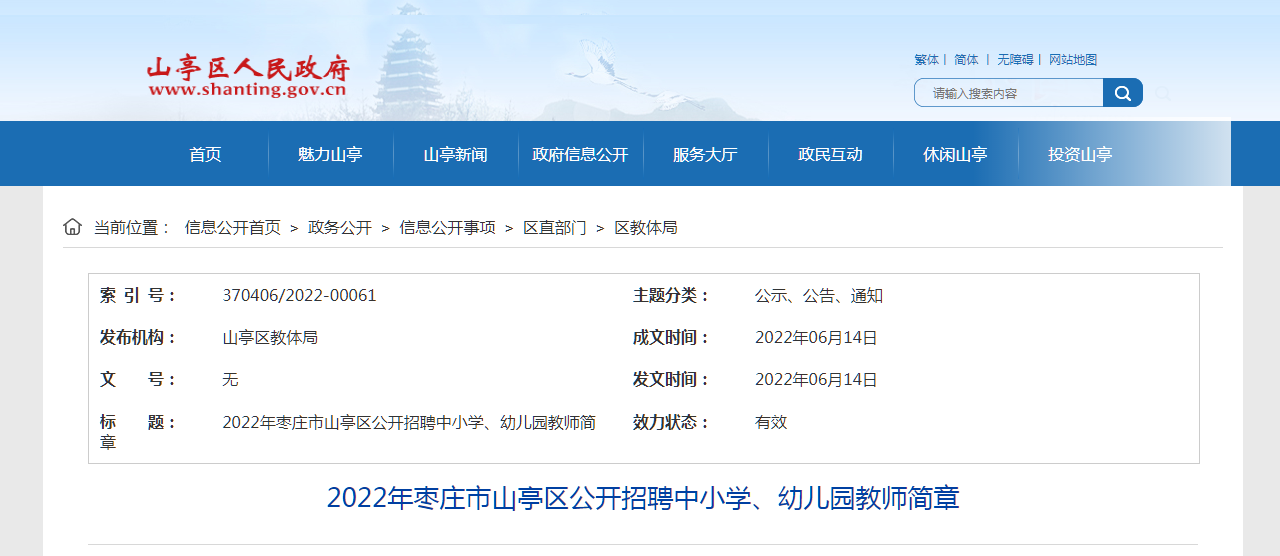The image size is (1280, 556).
Task: Select index number 370406/2022-00061
Action: click(299, 296)
